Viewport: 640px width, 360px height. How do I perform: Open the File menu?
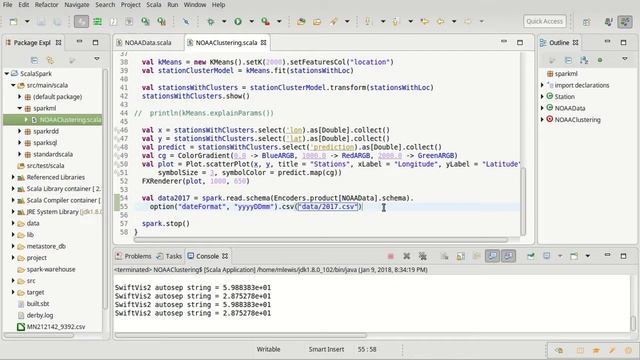[x=7, y=5]
